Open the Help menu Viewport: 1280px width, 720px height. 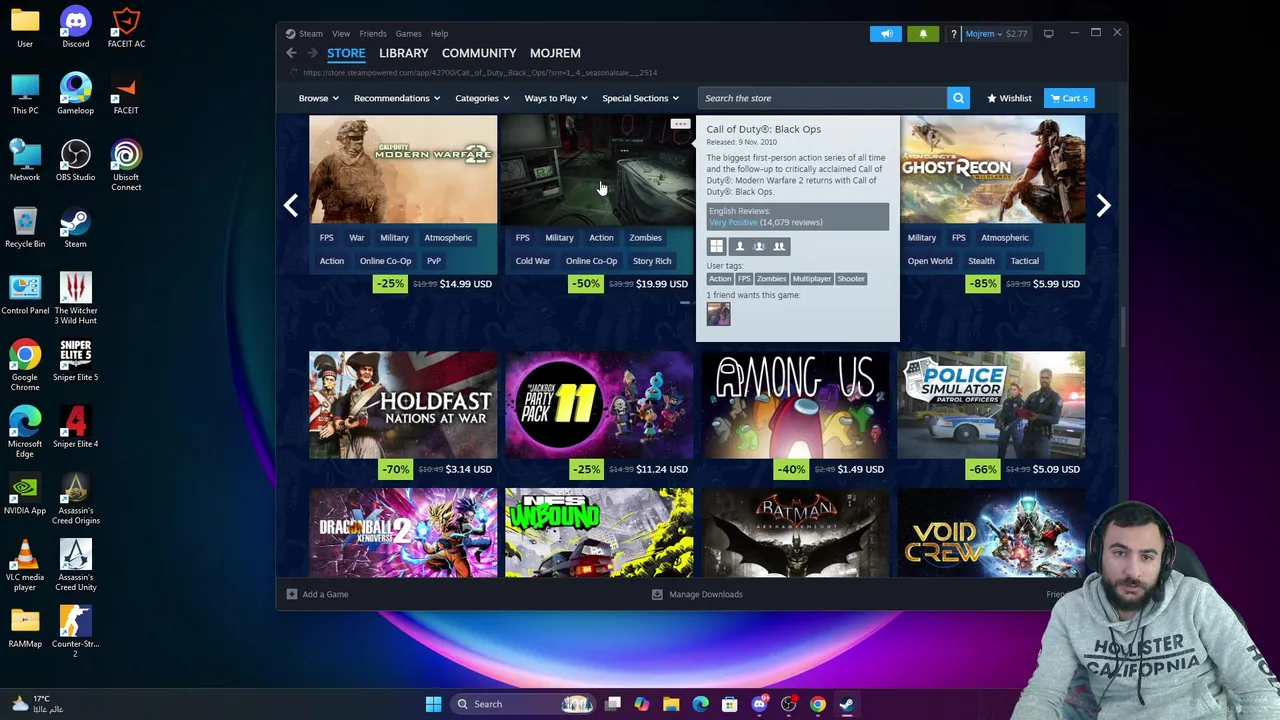(439, 34)
